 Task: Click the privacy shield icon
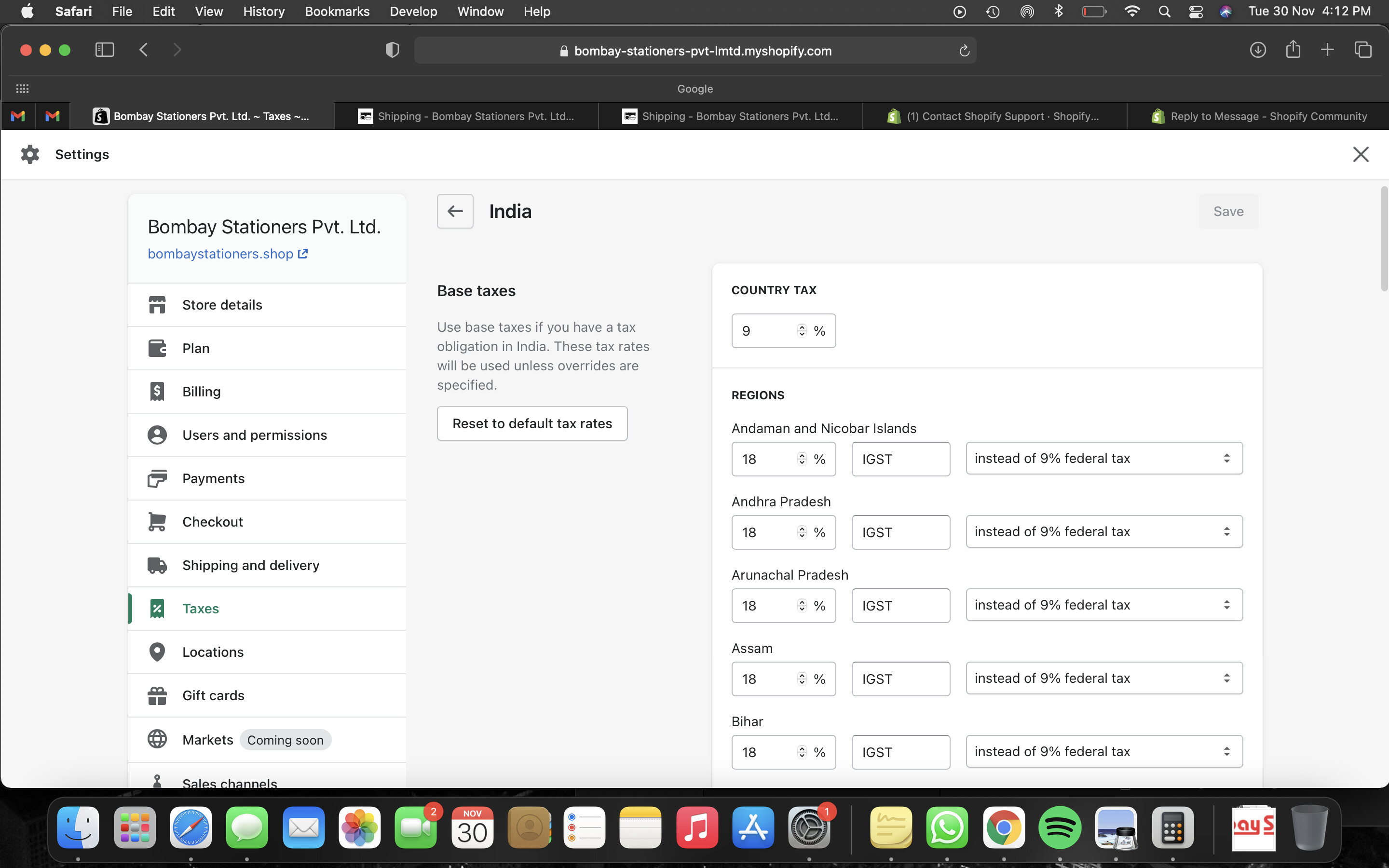[392, 50]
